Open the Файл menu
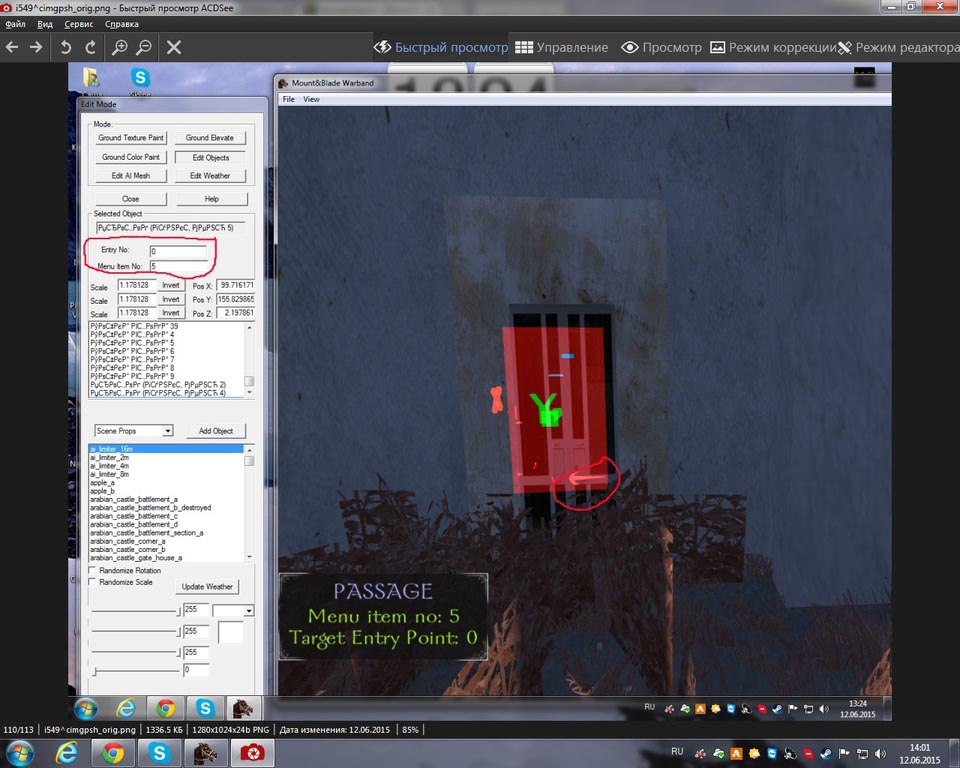Viewport: 960px width, 768px height. tap(16, 23)
